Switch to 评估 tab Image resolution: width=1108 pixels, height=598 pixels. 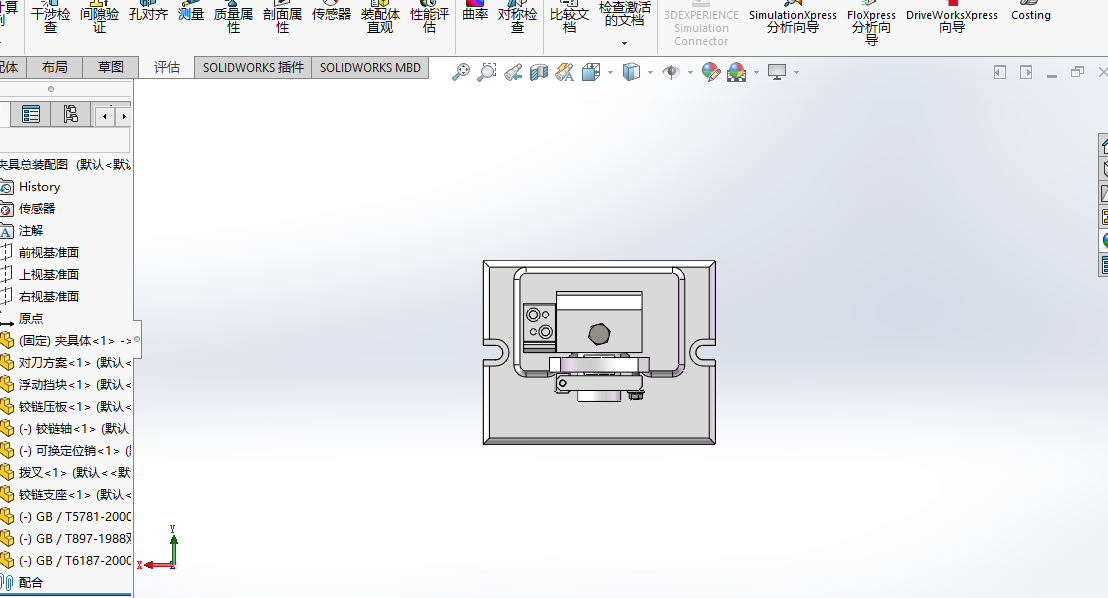click(167, 67)
